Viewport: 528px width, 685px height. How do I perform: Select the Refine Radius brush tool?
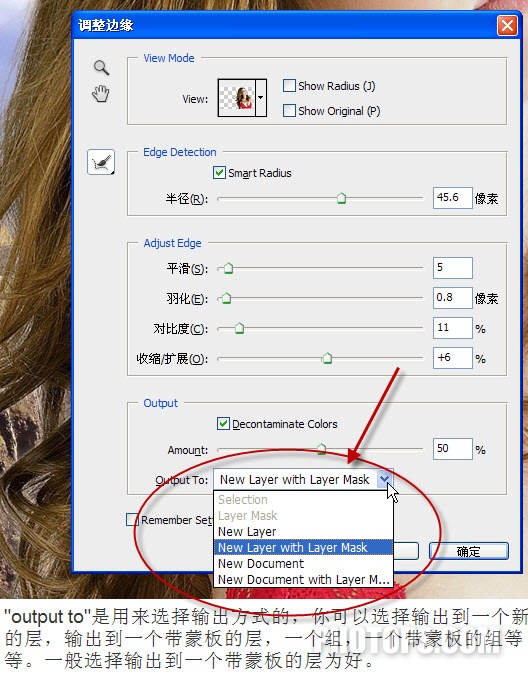pyautogui.click(x=101, y=162)
